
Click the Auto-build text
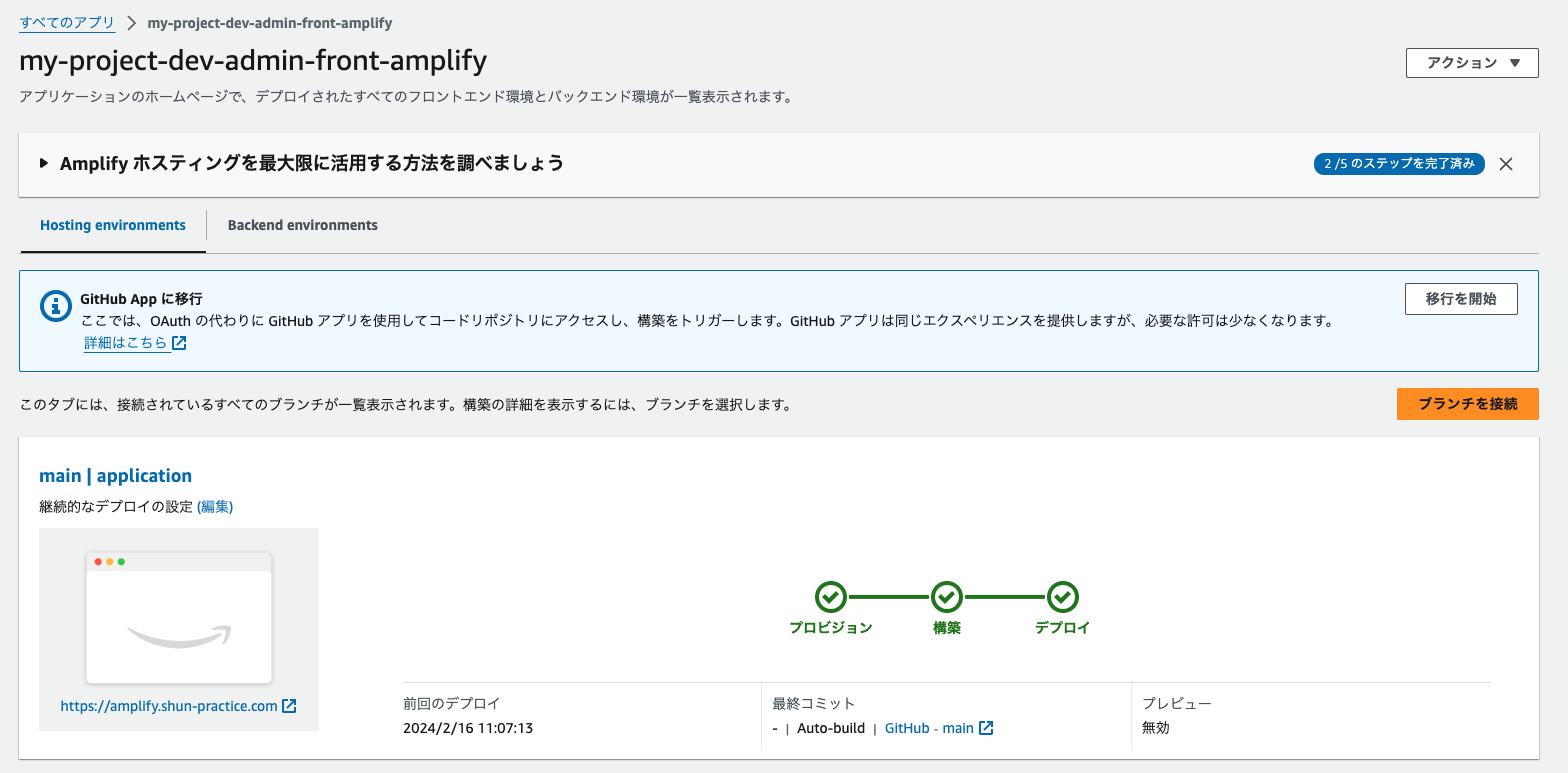coord(831,728)
